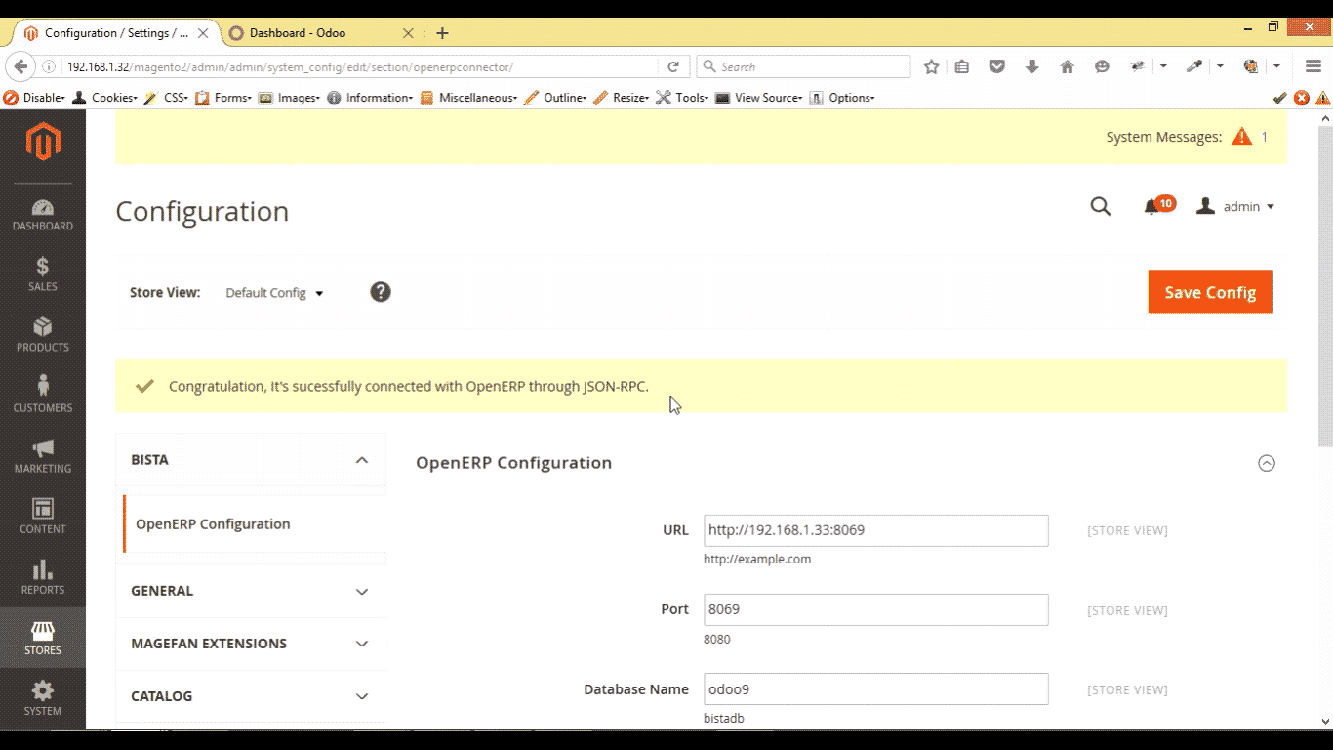This screenshot has height=750, width=1333.
Task: Click the green checkmark validation icon
Action: [x=1279, y=98]
